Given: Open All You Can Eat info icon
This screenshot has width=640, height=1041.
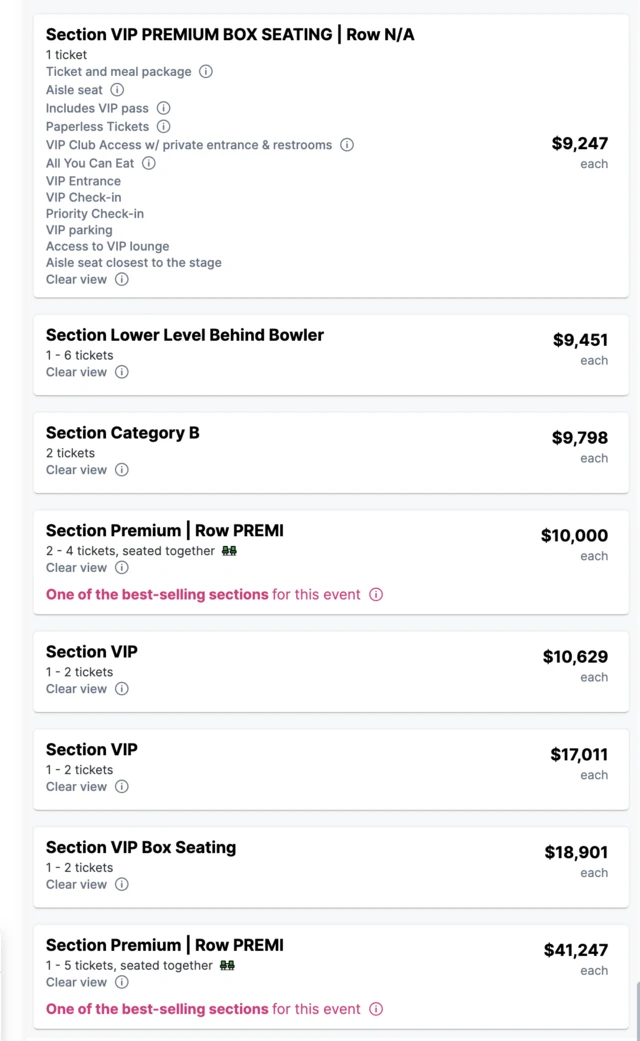Looking at the screenshot, I should [148, 163].
